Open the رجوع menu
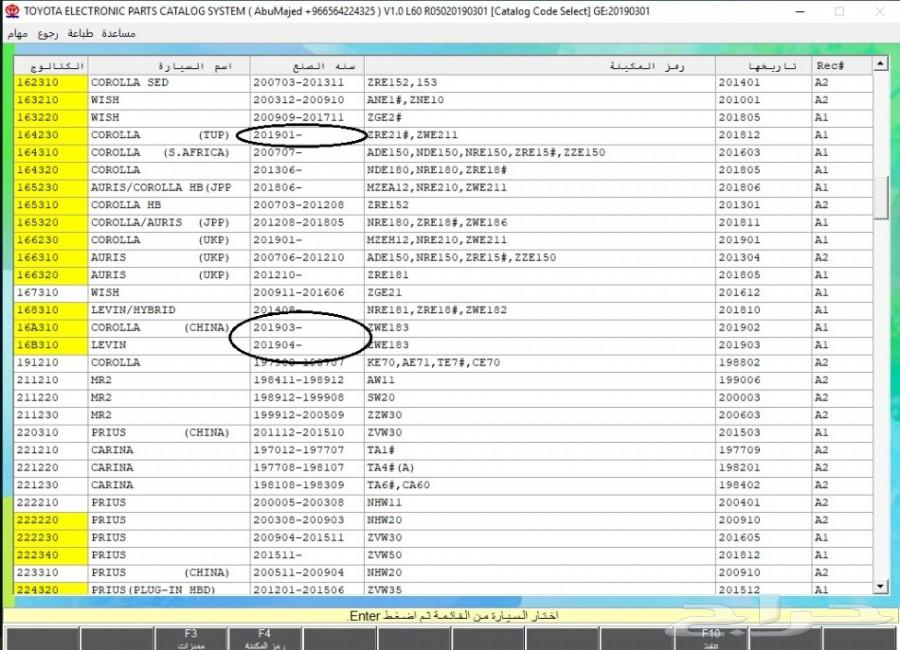This screenshot has height=650, width=900. pyautogui.click(x=48, y=34)
